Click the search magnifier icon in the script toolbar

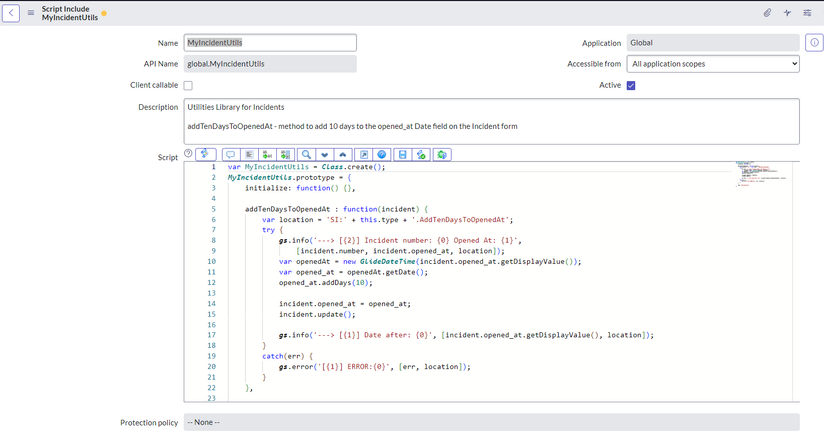tap(306, 154)
